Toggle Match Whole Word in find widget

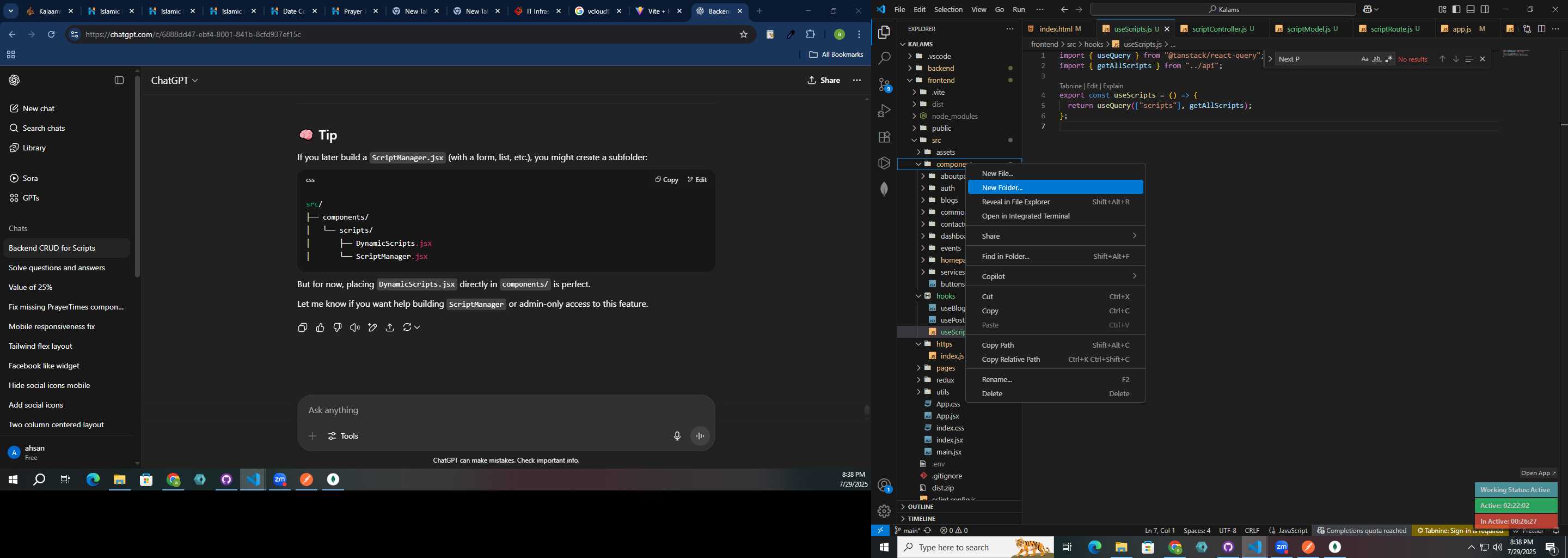(1377, 59)
